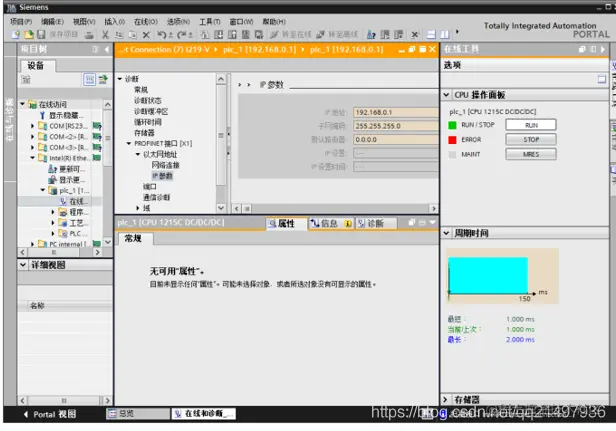Open the 视图(V) menu
This screenshot has height=431, width=616.
tap(84, 22)
